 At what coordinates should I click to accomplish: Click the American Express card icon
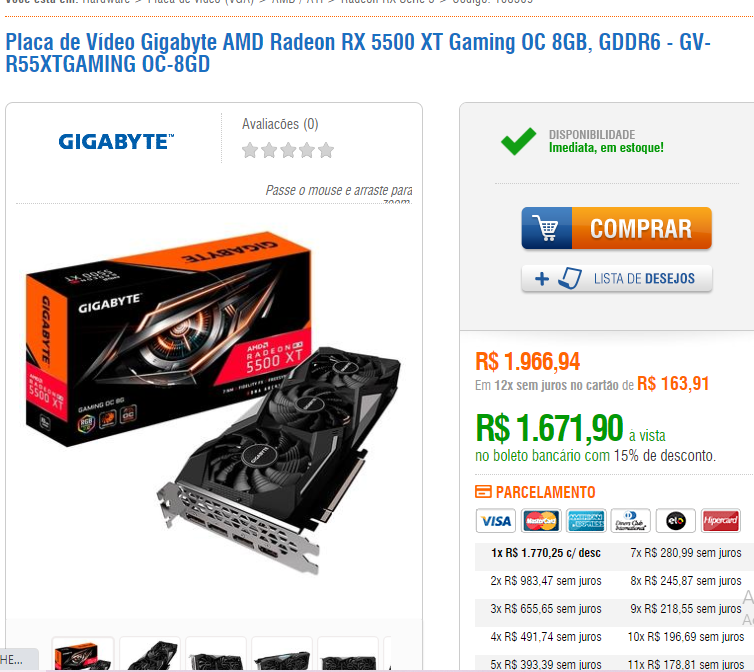[x=586, y=521]
